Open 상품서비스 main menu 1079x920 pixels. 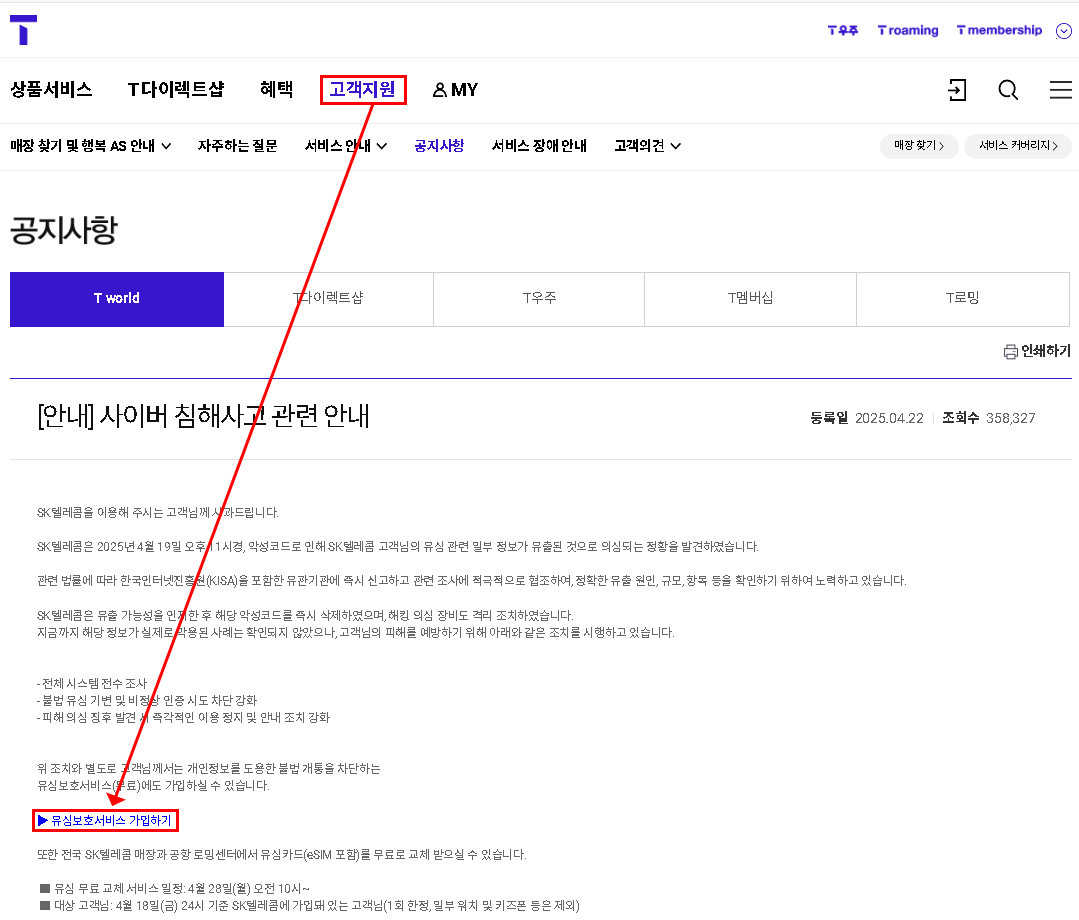51,89
